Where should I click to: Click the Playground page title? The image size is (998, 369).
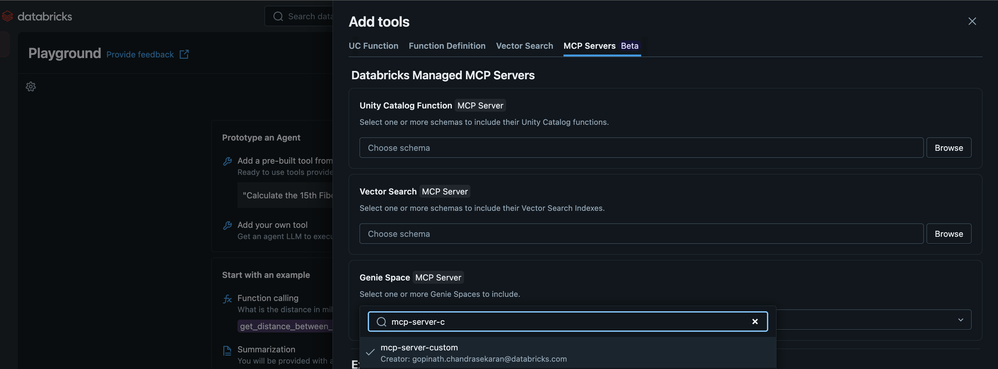[x=64, y=53]
